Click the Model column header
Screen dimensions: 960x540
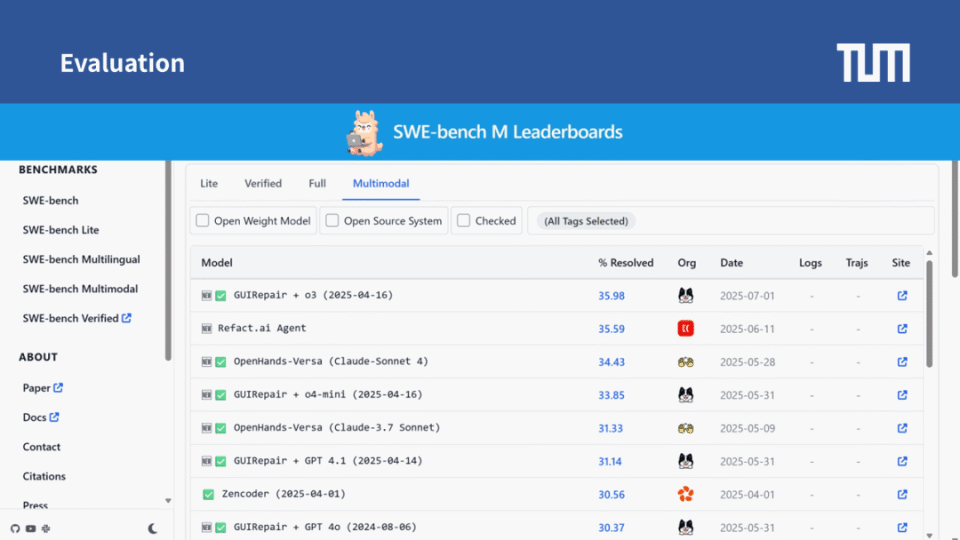coord(217,263)
